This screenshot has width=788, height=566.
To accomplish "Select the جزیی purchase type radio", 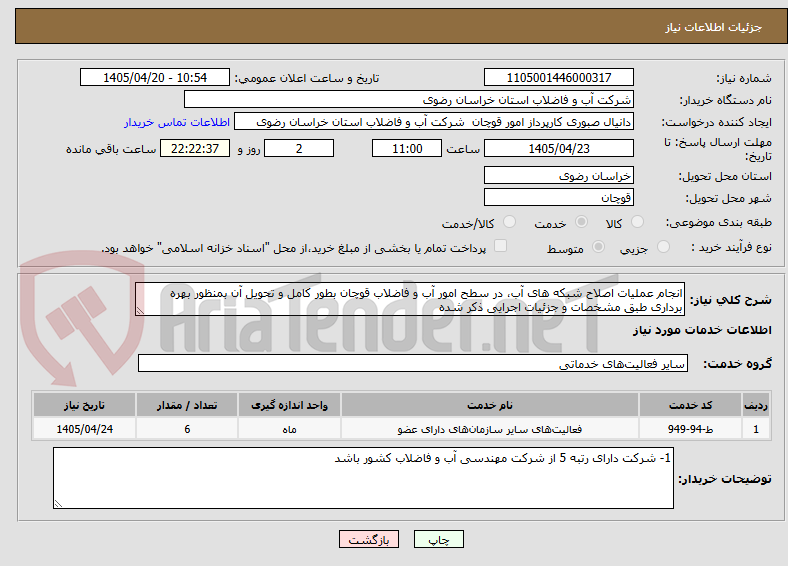I will tap(663, 247).
